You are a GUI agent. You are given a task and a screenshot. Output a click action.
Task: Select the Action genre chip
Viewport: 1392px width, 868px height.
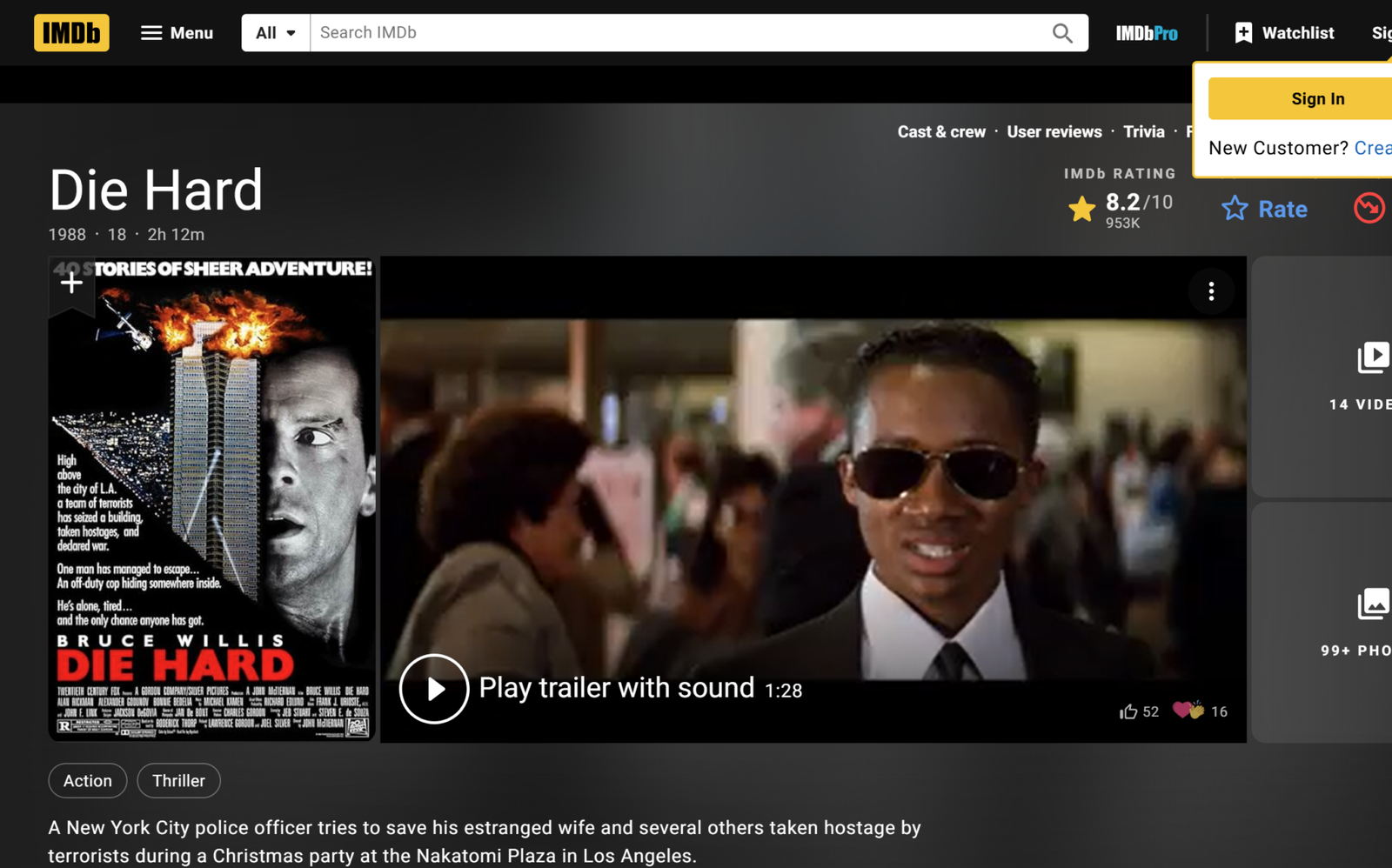(88, 781)
